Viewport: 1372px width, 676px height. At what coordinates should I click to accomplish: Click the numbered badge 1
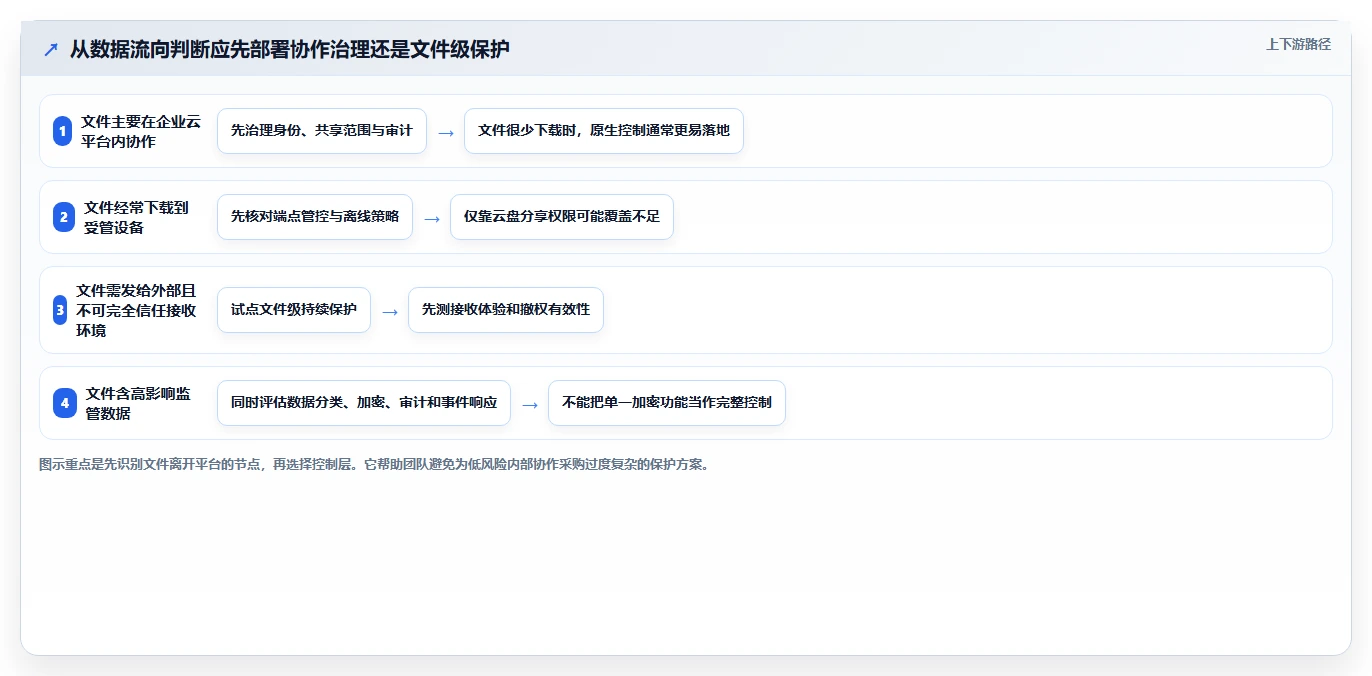[62, 131]
